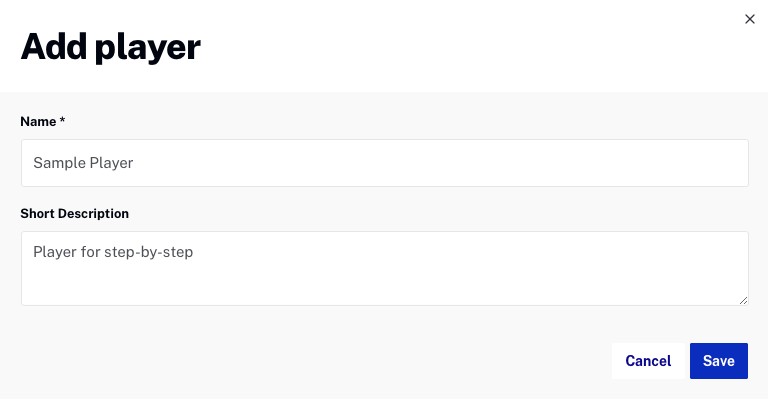Screen dimensions: 768x399
Task: Click the word "Description" in the field label
Action: (93, 213)
